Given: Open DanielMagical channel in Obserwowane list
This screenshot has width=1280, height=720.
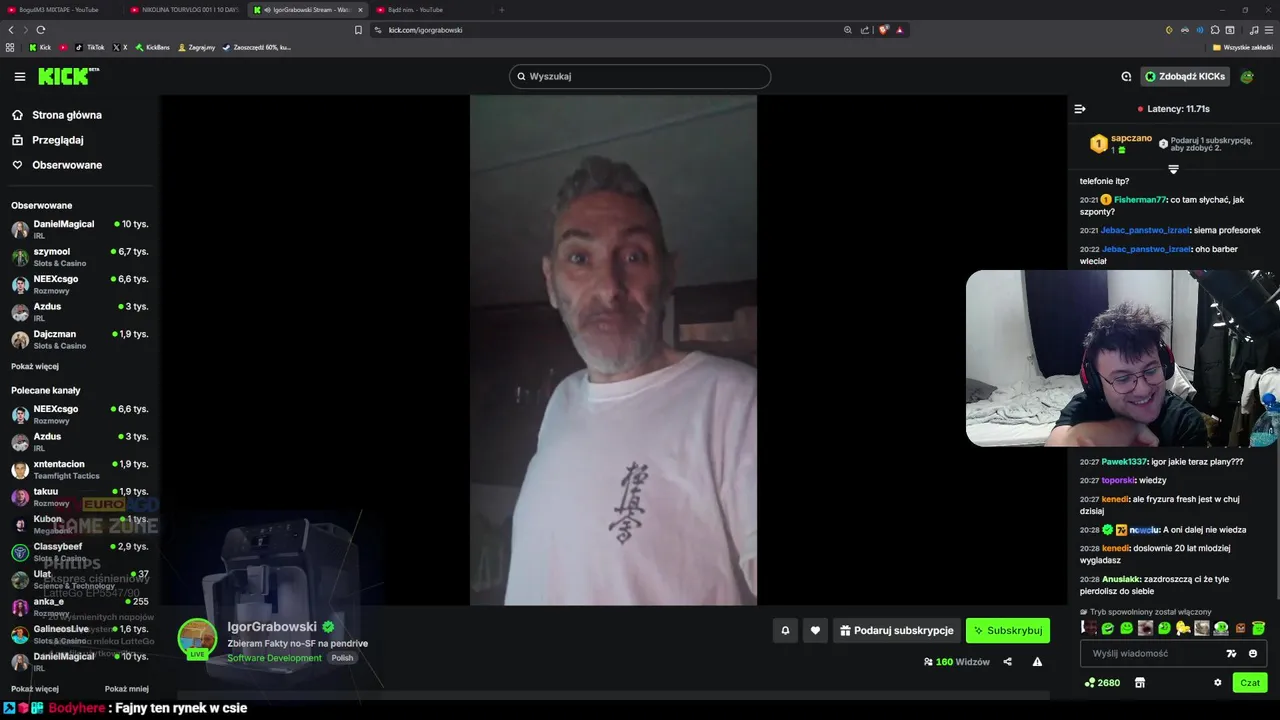Looking at the screenshot, I should tap(80, 229).
